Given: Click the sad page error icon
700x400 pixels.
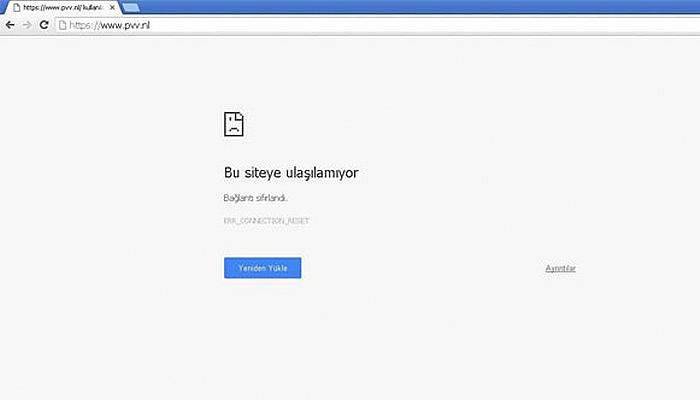Looking at the screenshot, I should (233, 124).
